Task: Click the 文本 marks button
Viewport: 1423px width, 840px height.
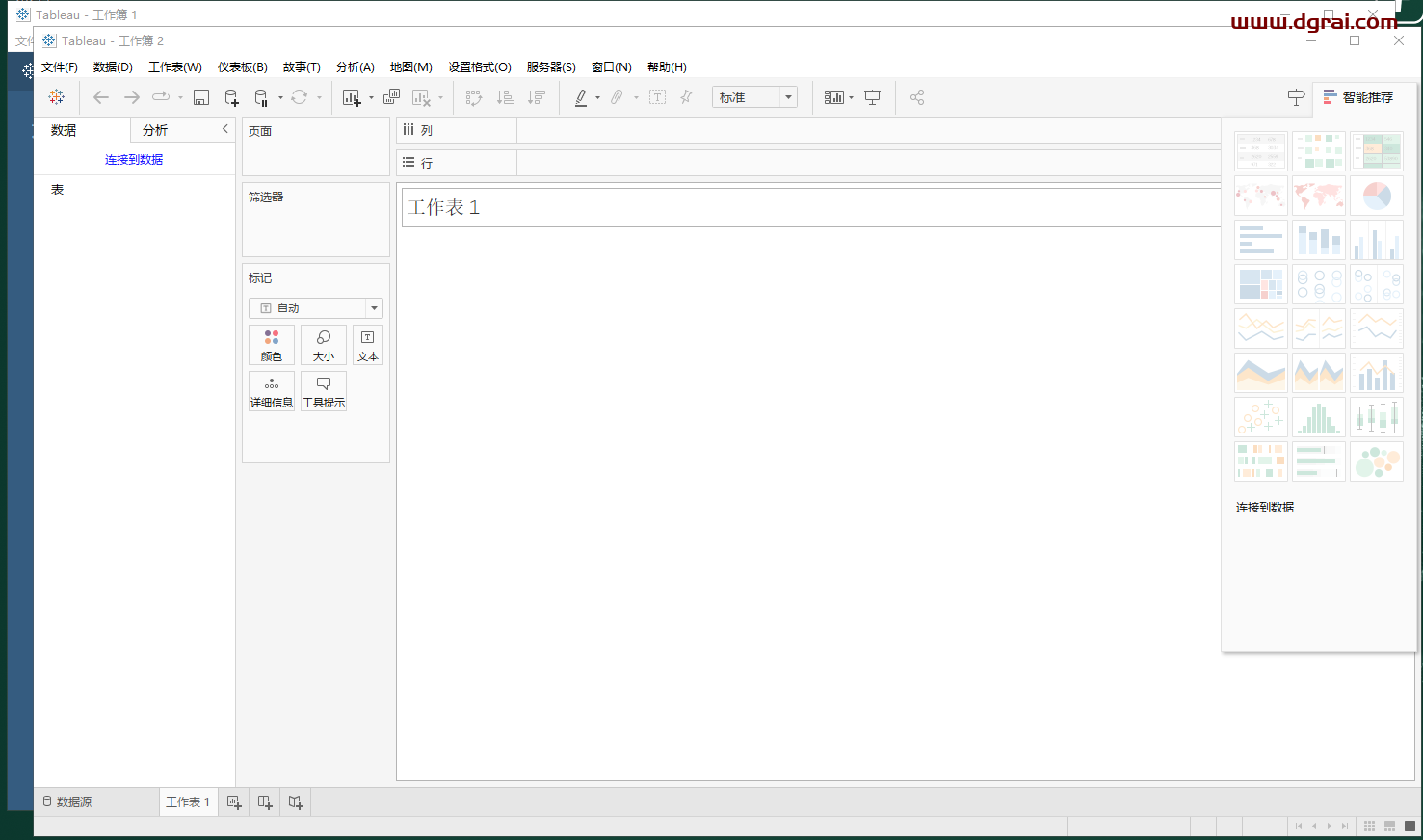Action: [x=368, y=345]
